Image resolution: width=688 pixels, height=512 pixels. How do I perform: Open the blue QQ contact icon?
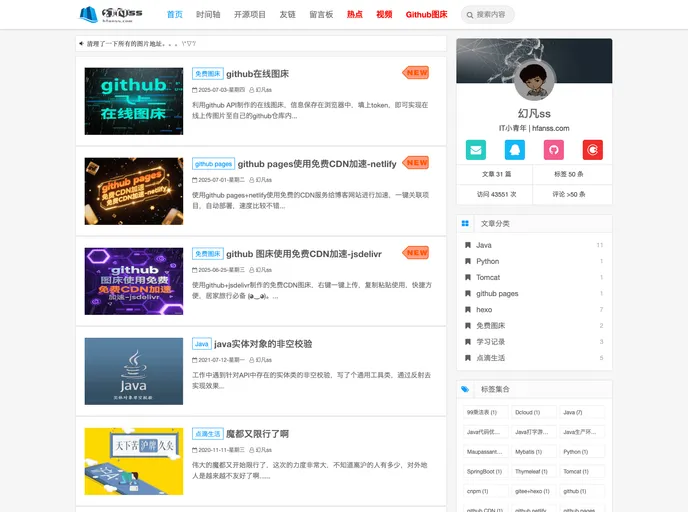514,150
